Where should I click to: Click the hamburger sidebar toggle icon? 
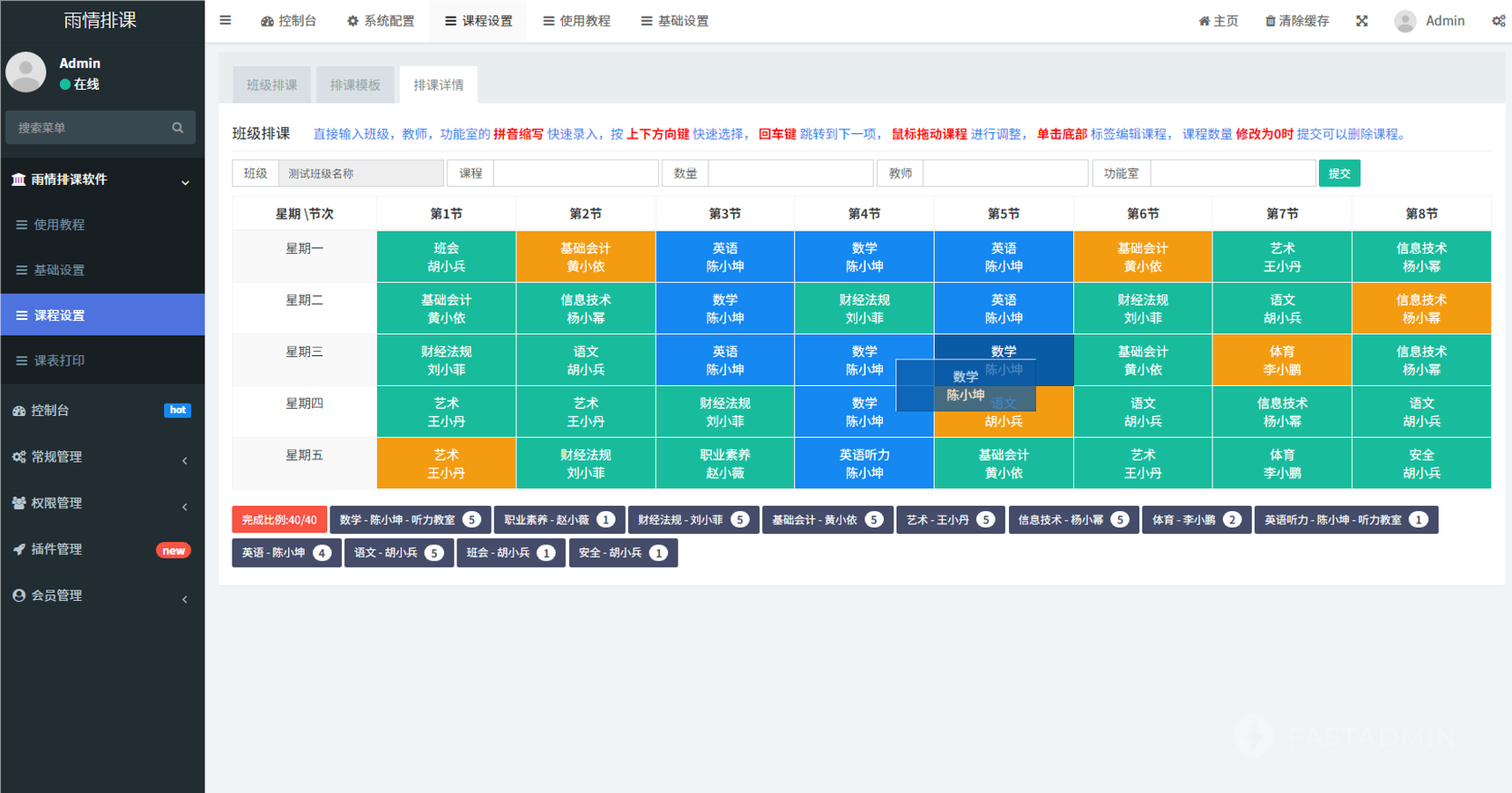click(x=226, y=20)
